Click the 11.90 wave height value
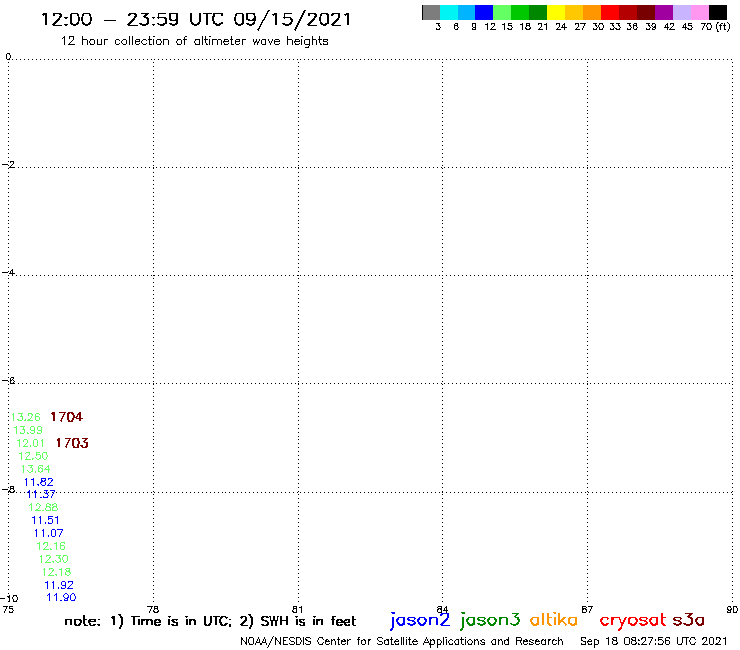Viewport: 740px width, 650px height. tap(61, 598)
